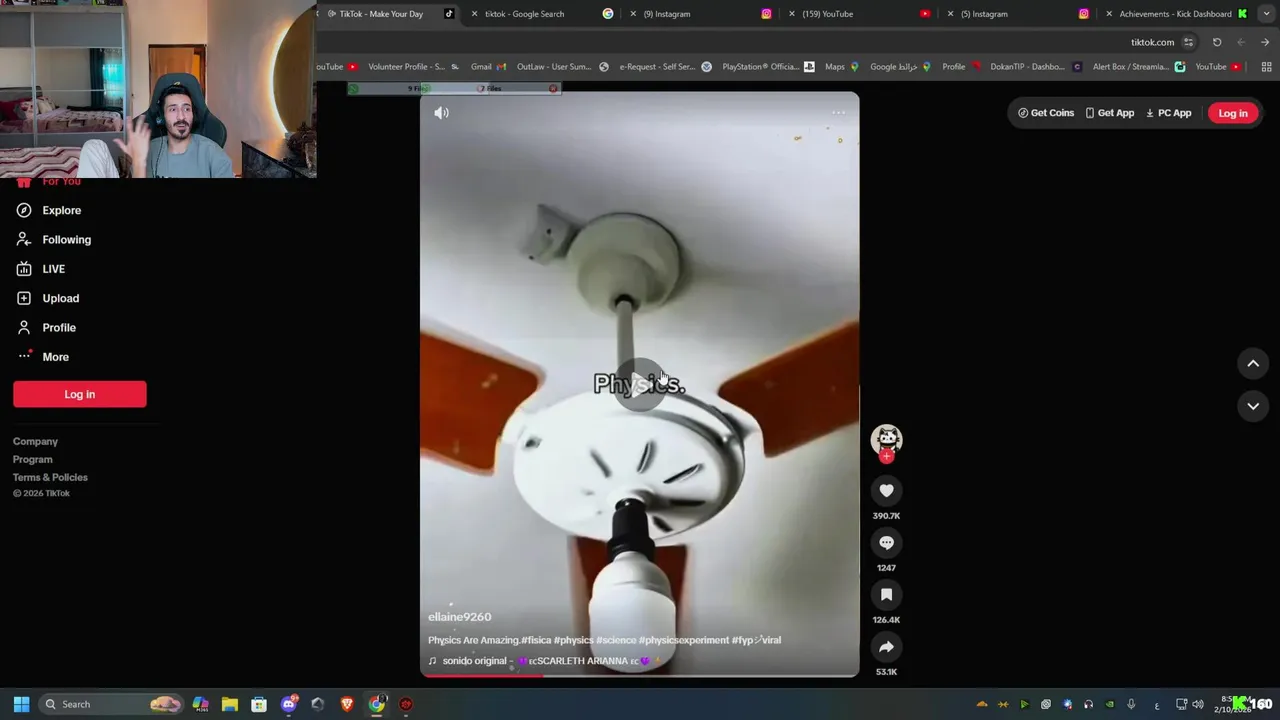Click Get Coins in the top bar
The height and width of the screenshot is (720, 1280).
[x=1046, y=113]
